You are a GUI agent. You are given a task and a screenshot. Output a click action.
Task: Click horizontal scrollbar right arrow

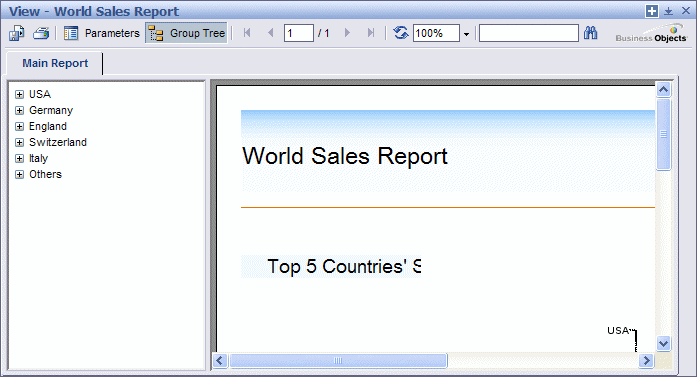pos(646,361)
